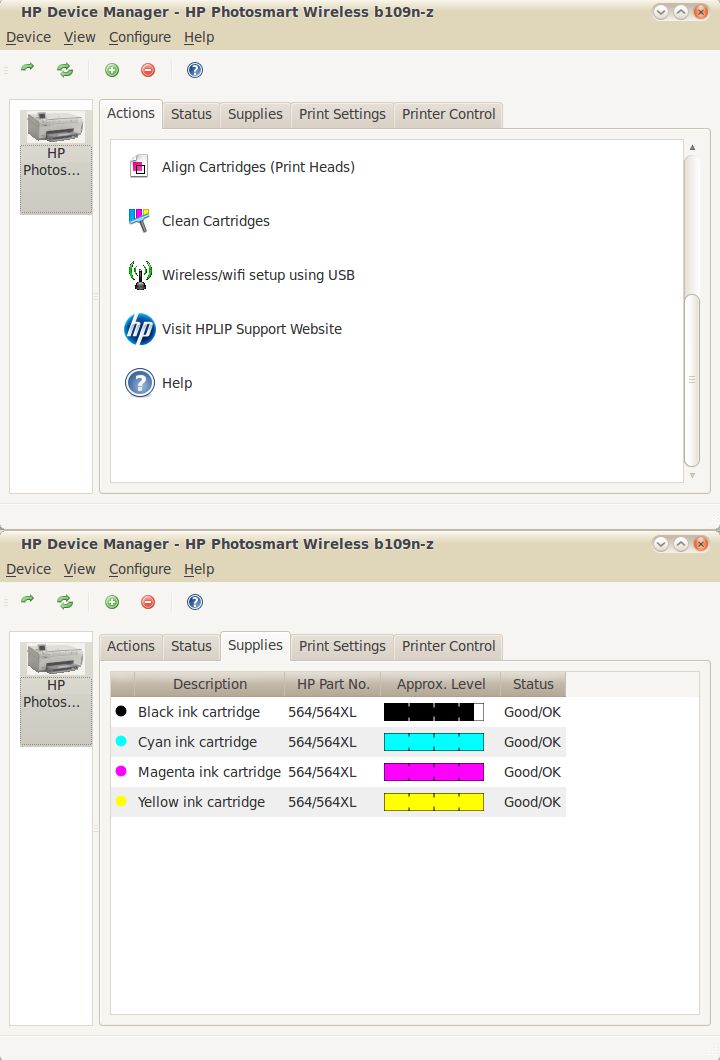Select HP Photosmart printer thumbnail in lower window
Screen dimensions: 720x1060
55,693
